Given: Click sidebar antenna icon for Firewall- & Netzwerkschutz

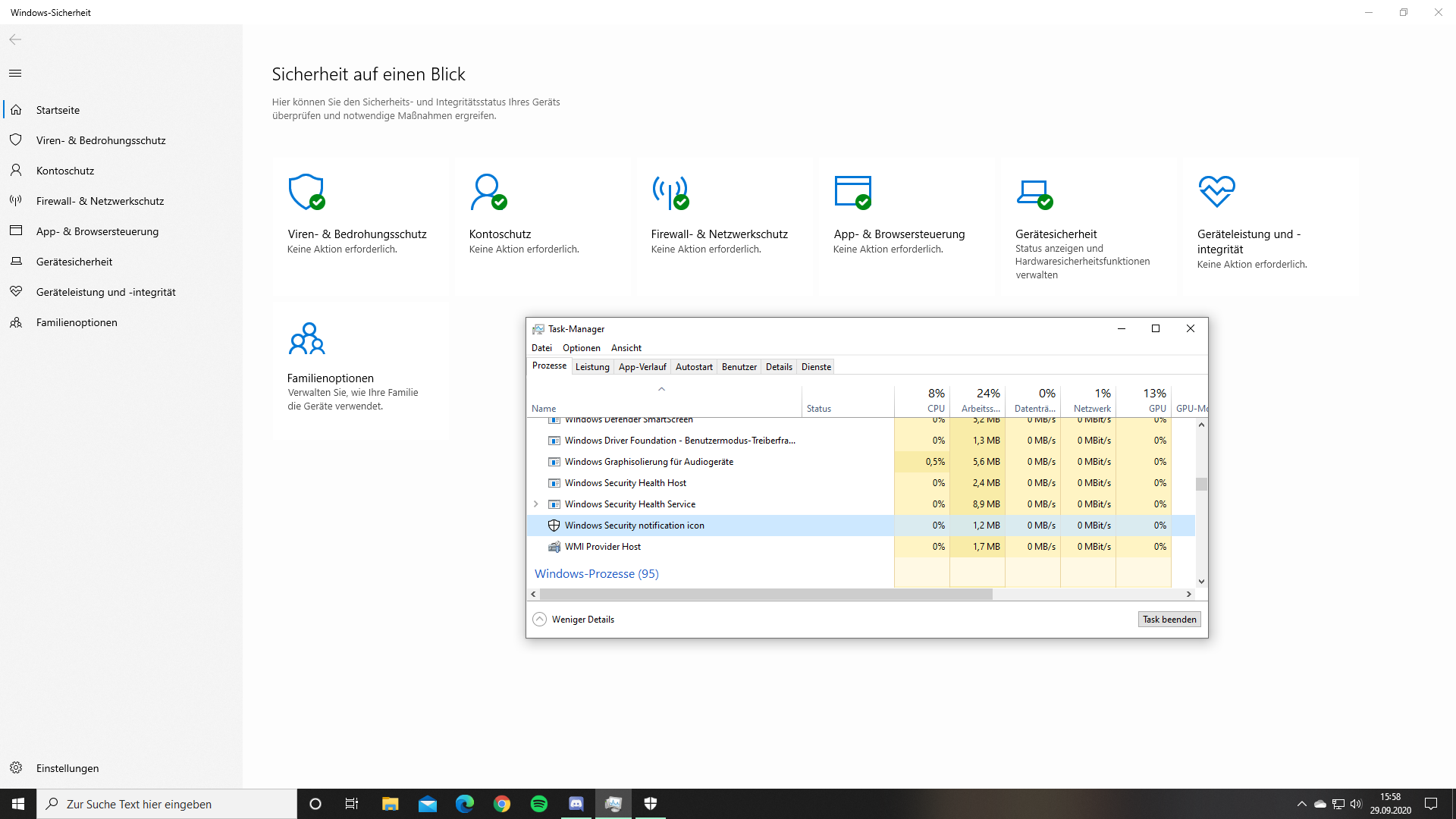Looking at the screenshot, I should [x=16, y=201].
